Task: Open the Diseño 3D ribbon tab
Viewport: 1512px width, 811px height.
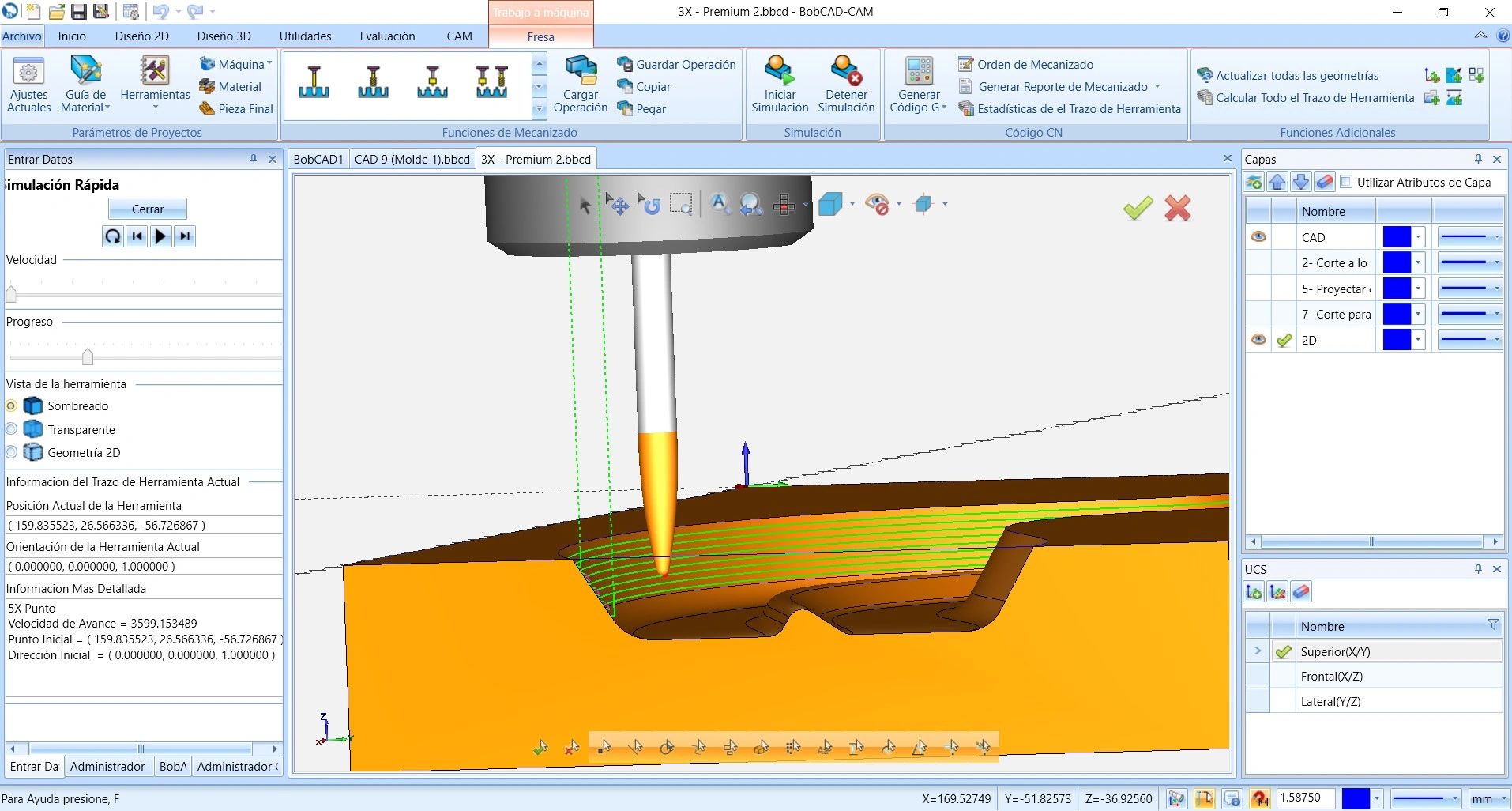Action: coord(224,36)
